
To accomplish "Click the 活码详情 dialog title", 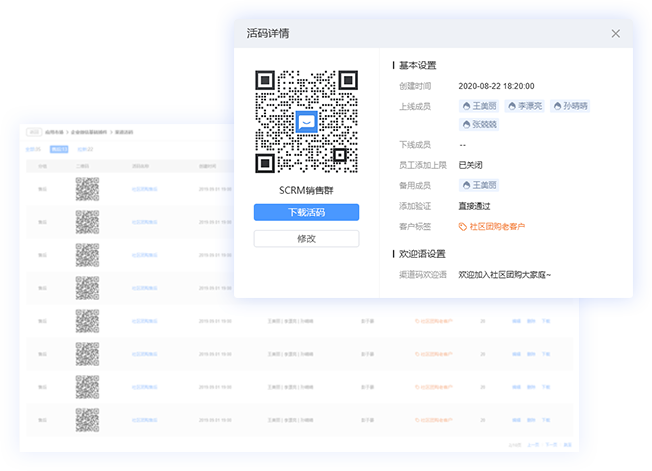I will [x=268, y=33].
